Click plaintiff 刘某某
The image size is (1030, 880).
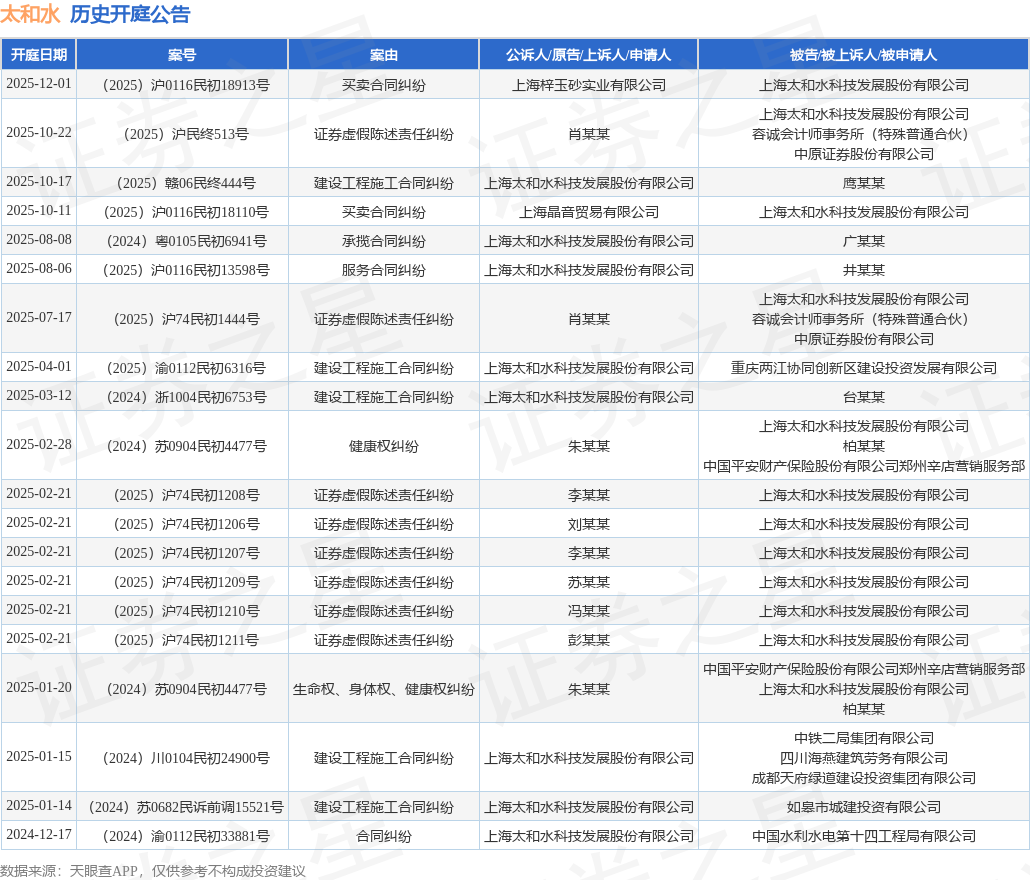point(589,523)
